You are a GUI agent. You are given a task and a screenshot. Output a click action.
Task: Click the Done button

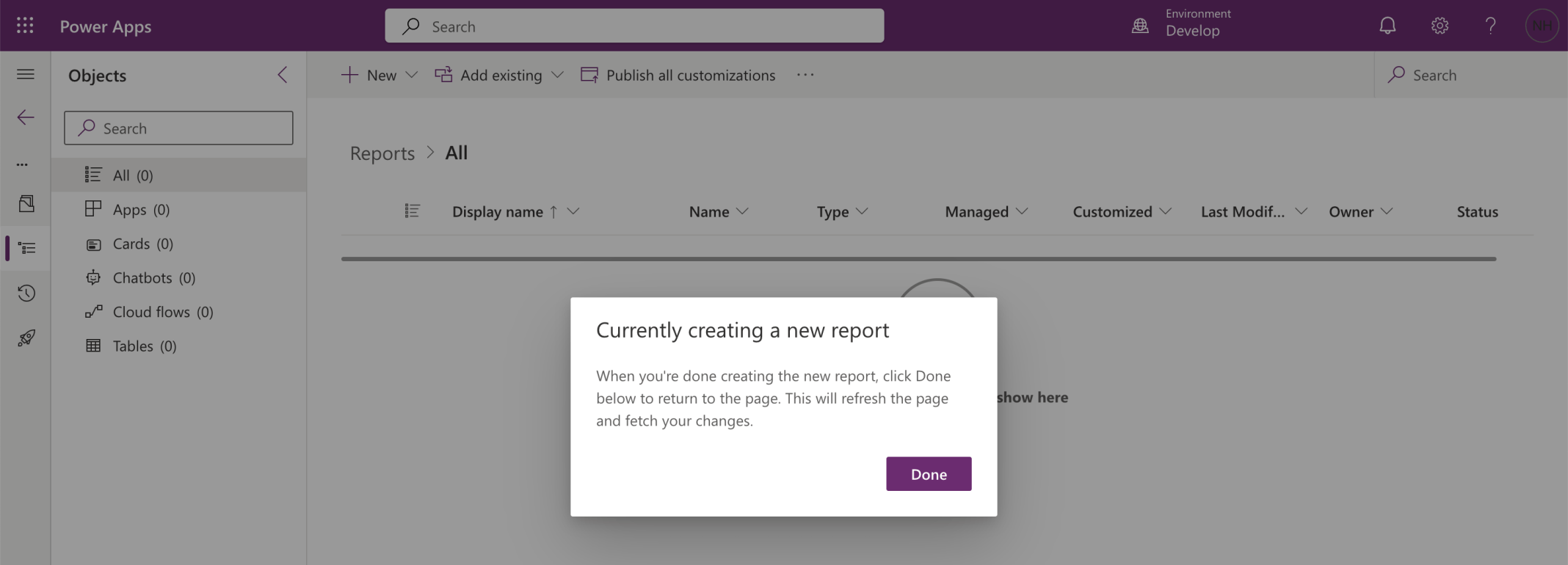tap(928, 474)
